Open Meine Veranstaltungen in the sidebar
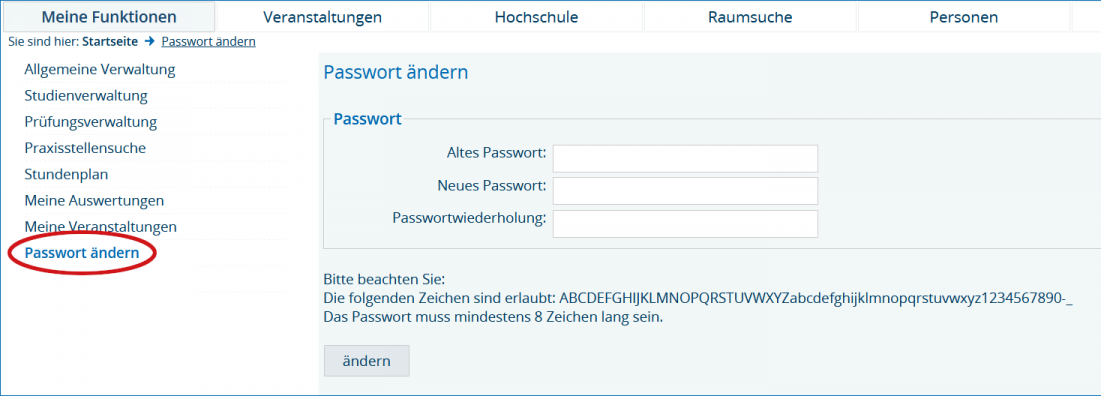The height and width of the screenshot is (396, 1101). pos(100,227)
